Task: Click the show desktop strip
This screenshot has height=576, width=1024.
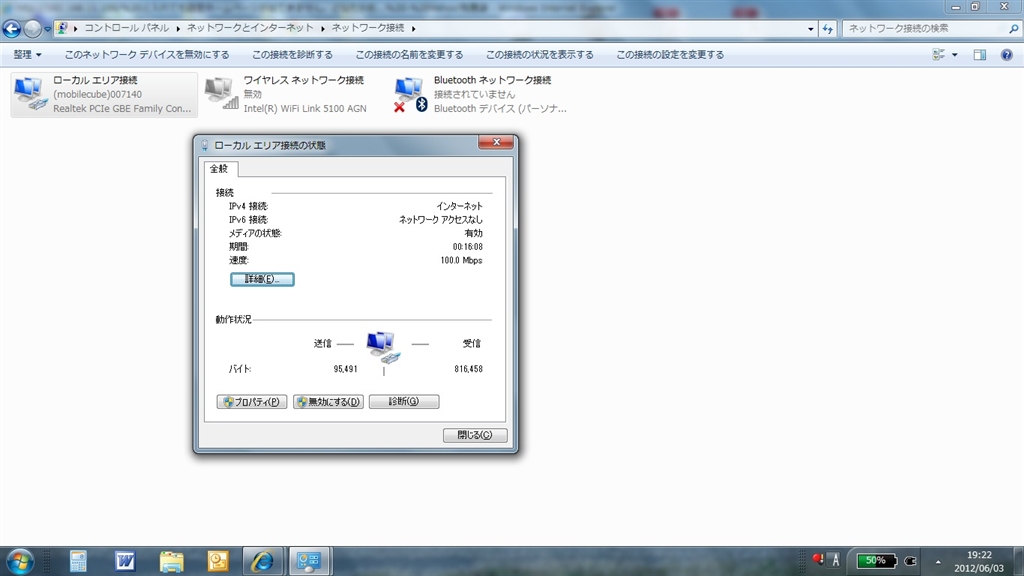Action: point(1019,562)
